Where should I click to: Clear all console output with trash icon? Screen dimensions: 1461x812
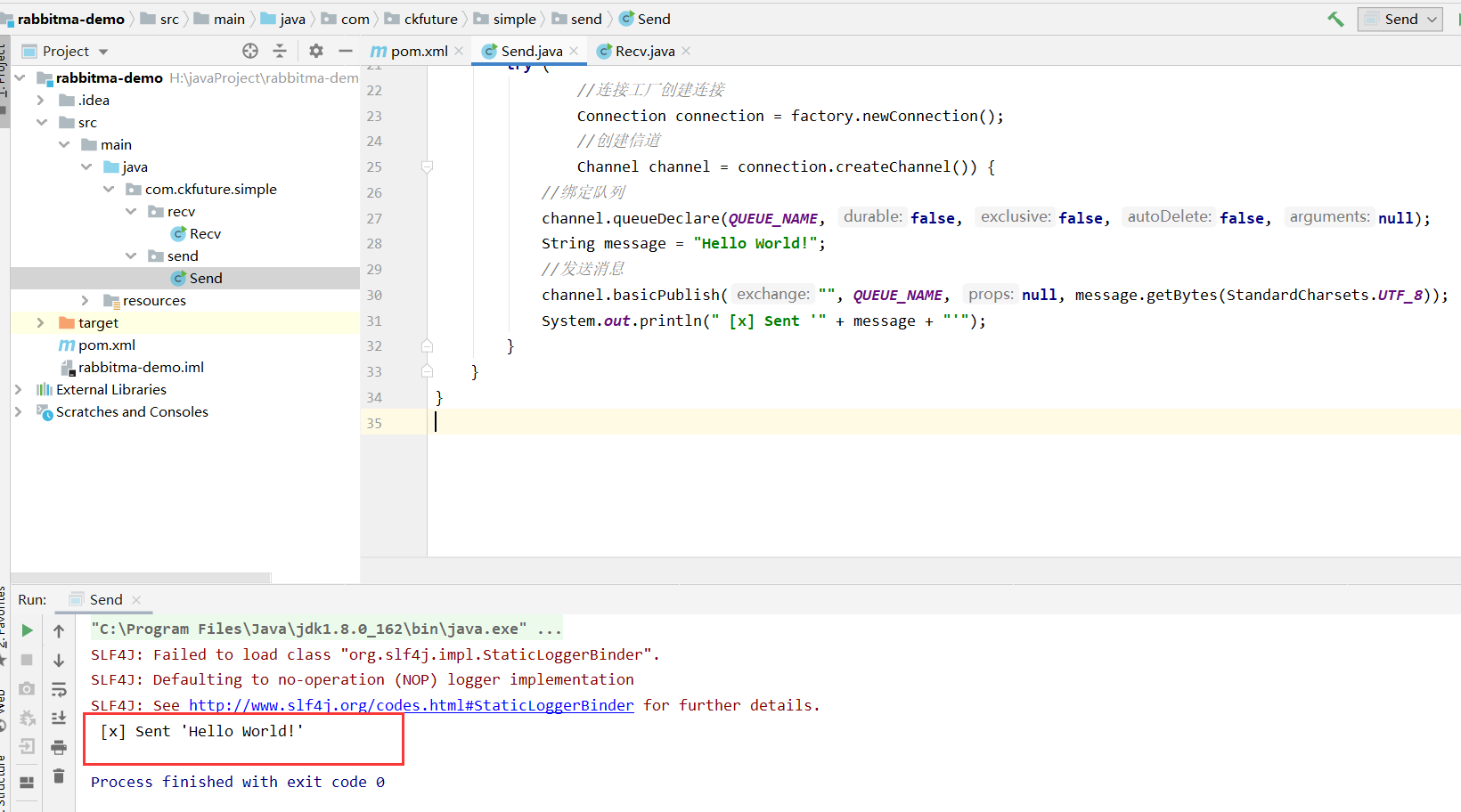(59, 776)
